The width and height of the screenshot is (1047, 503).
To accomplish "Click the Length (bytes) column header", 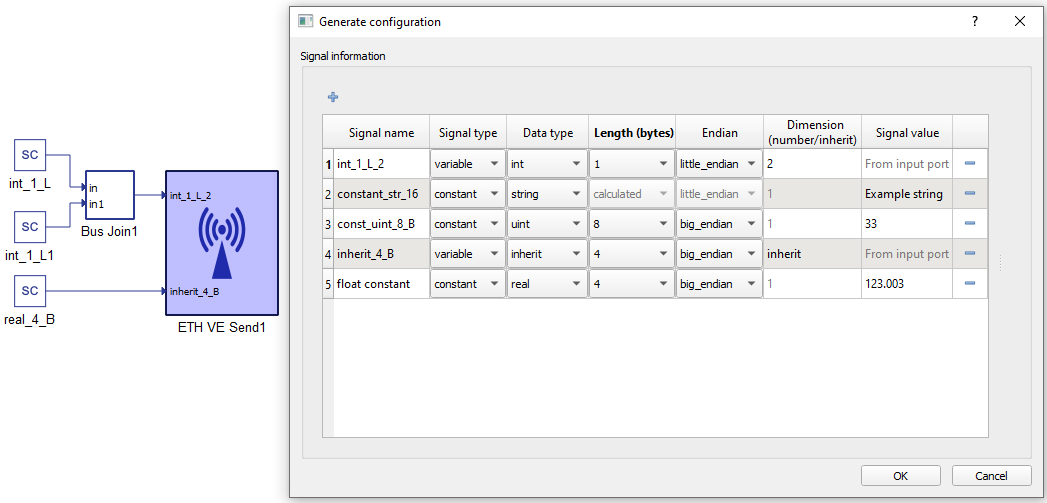I will click(632, 133).
